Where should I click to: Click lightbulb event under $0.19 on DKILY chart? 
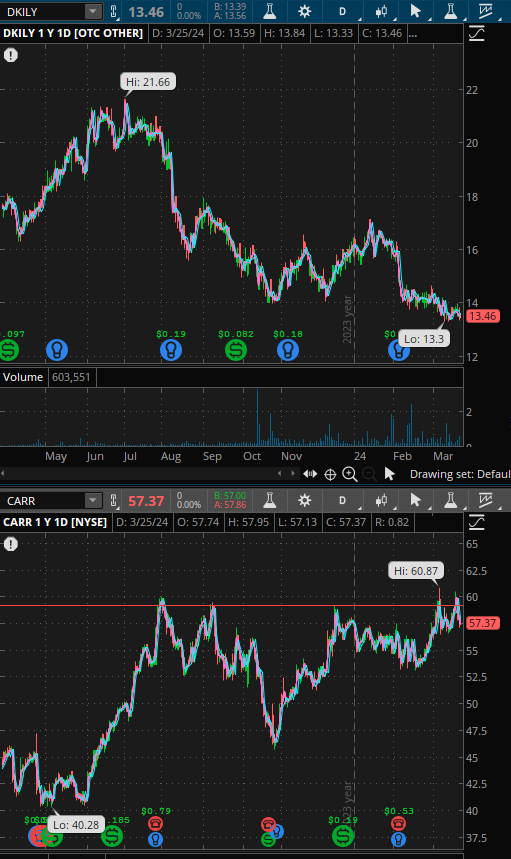(171, 350)
